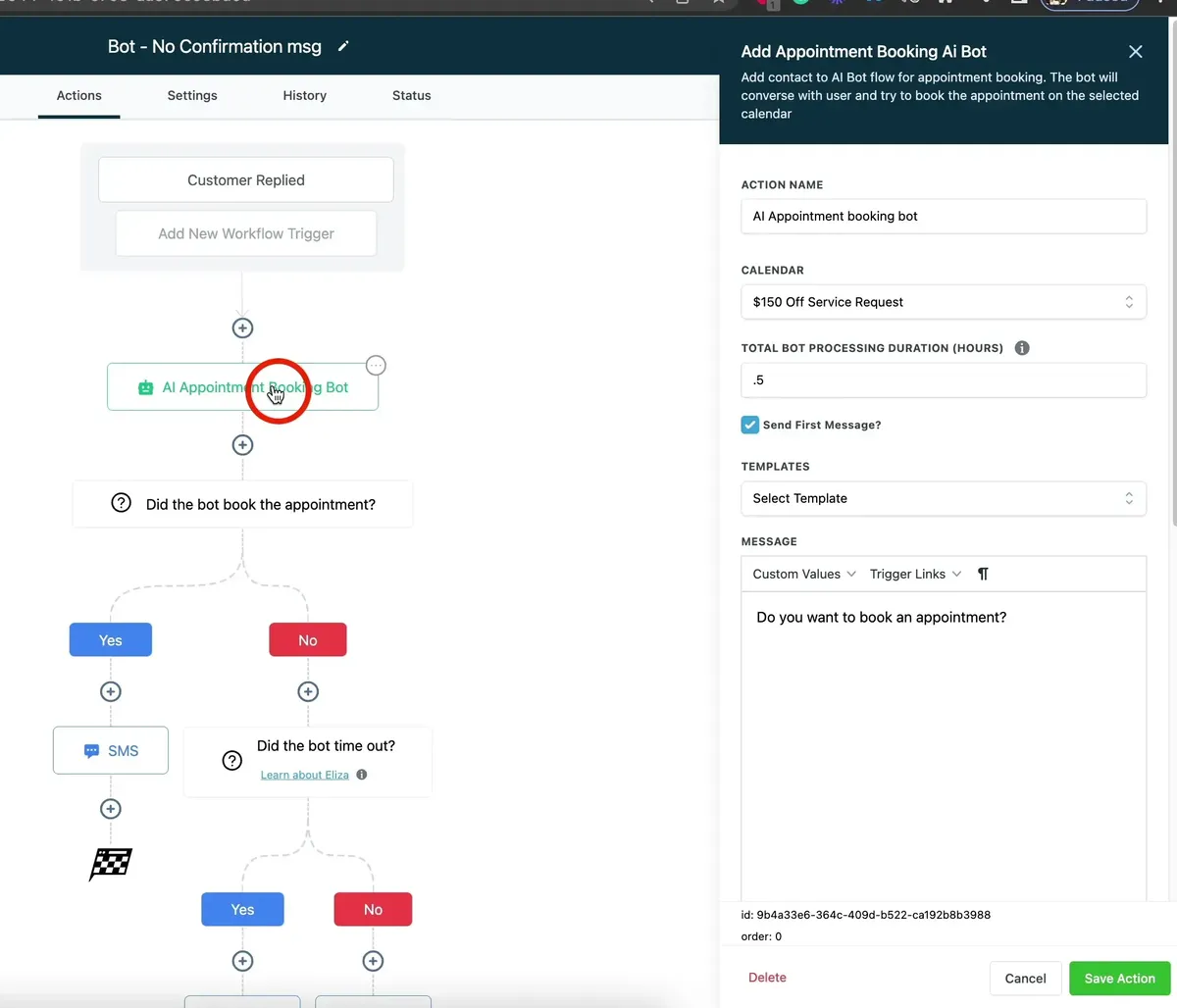Open the Actions tab
This screenshot has height=1008, width=1177.
tap(78, 95)
